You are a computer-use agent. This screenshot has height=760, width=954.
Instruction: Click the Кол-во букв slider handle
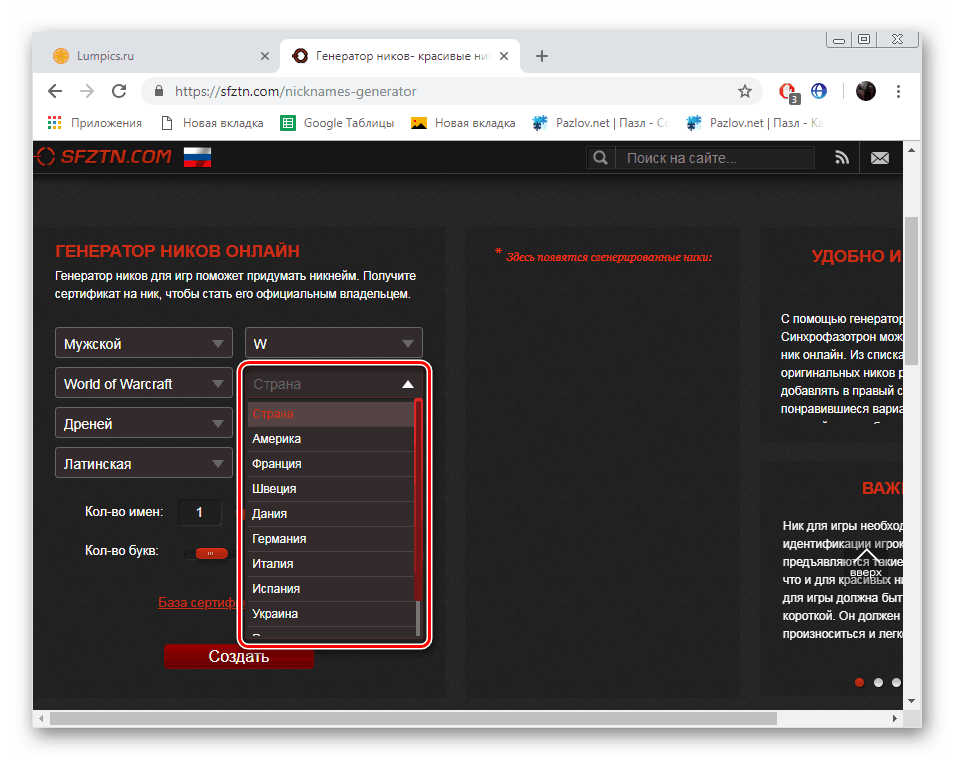pos(211,553)
